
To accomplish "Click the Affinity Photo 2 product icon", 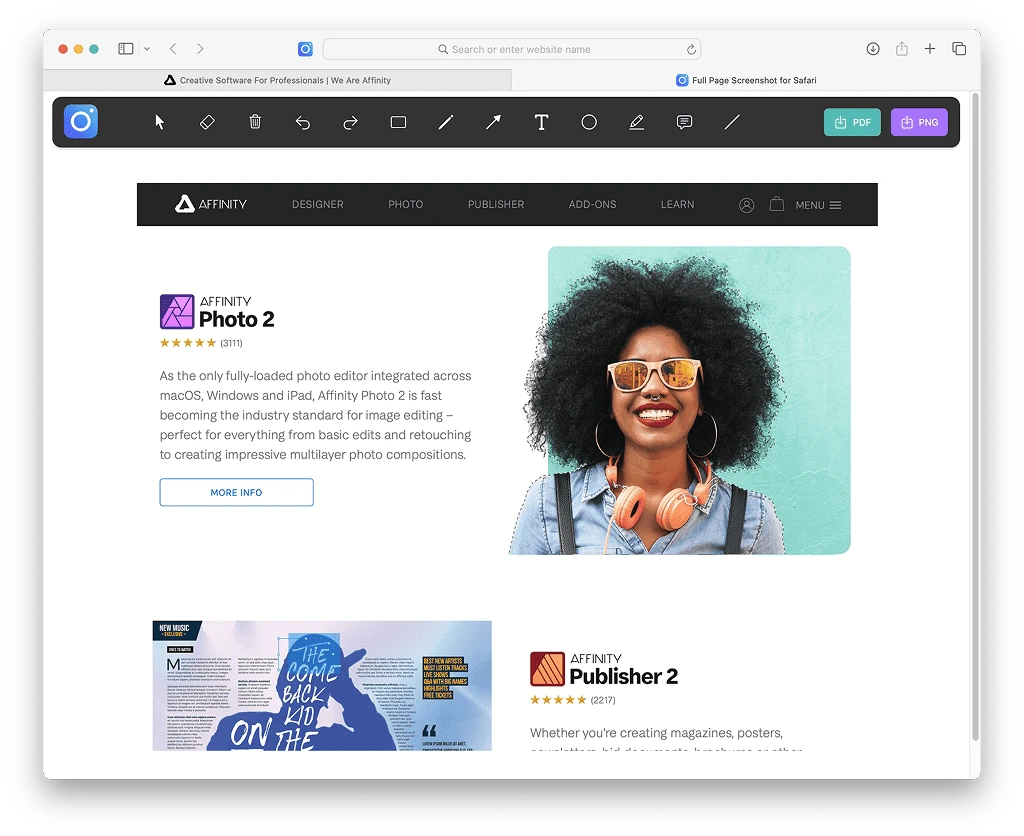I will tap(177, 312).
